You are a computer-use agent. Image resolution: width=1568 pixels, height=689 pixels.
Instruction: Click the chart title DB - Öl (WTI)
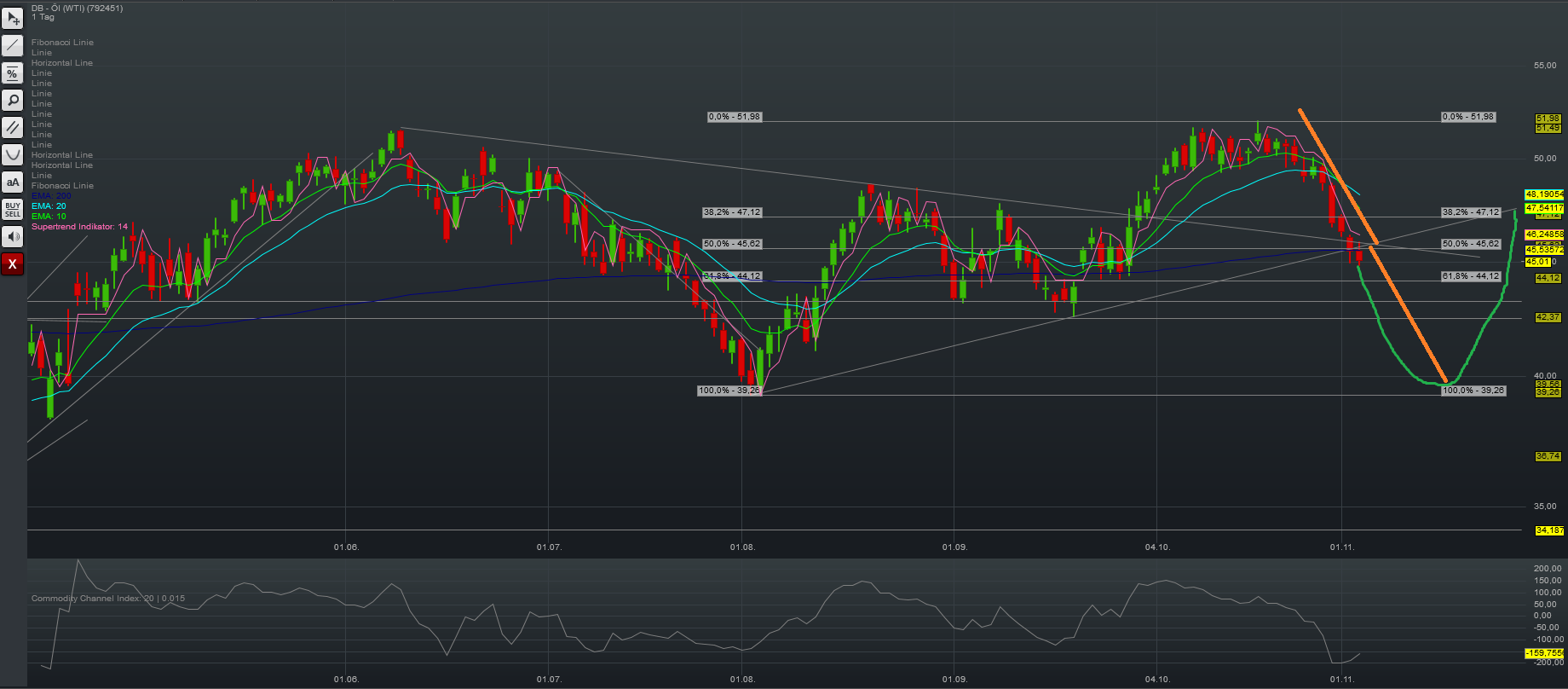point(77,8)
